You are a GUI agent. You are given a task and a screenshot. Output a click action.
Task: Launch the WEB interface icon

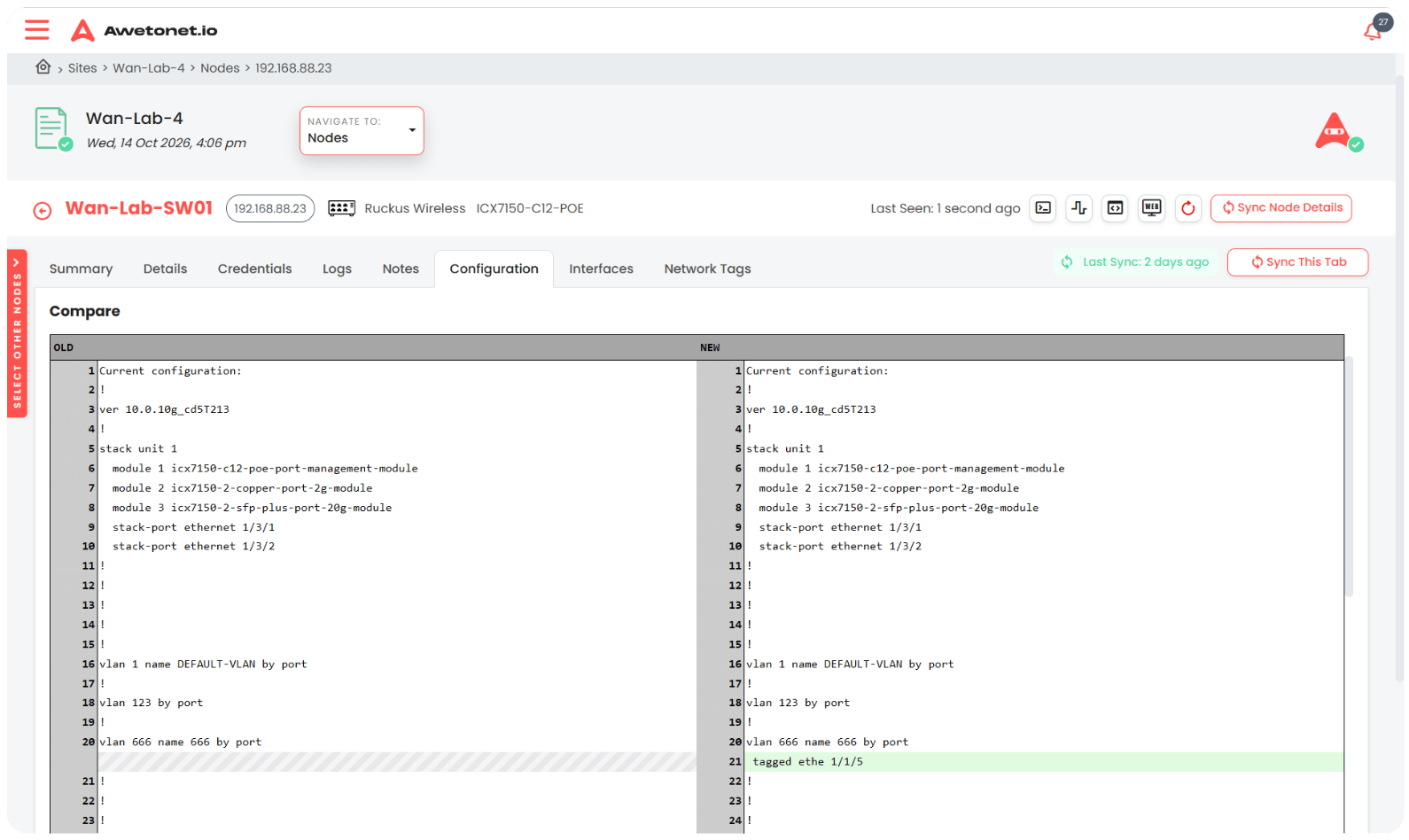point(1152,208)
